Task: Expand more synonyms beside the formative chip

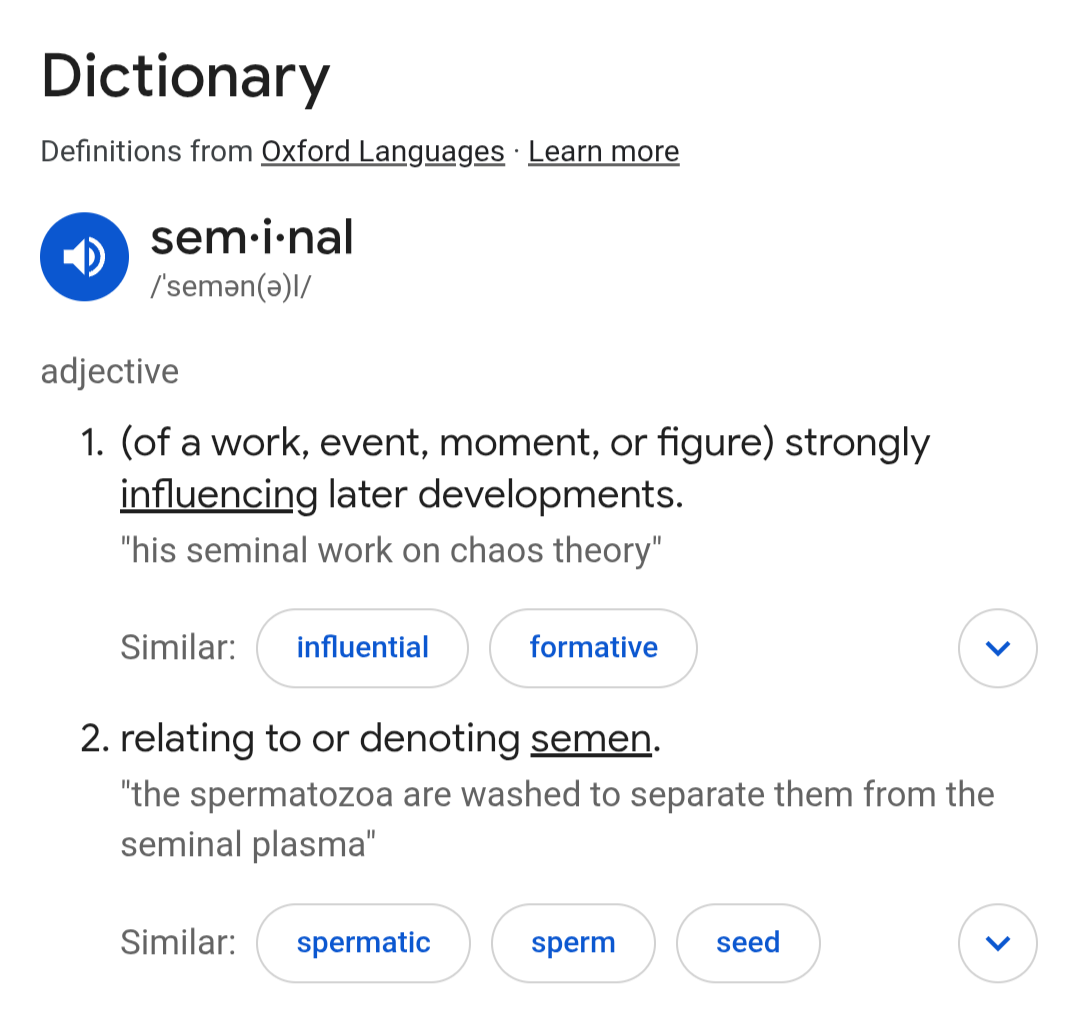Action: coord(997,648)
